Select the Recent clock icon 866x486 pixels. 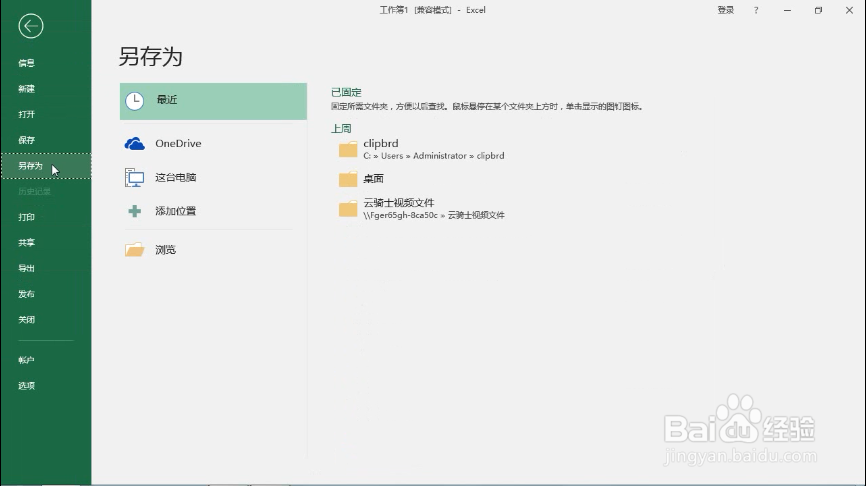click(134, 101)
